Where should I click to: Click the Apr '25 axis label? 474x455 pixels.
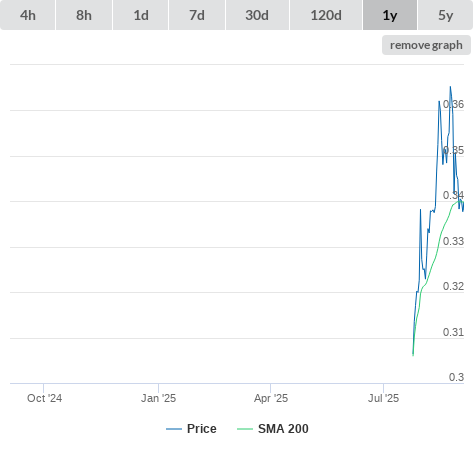271,398
